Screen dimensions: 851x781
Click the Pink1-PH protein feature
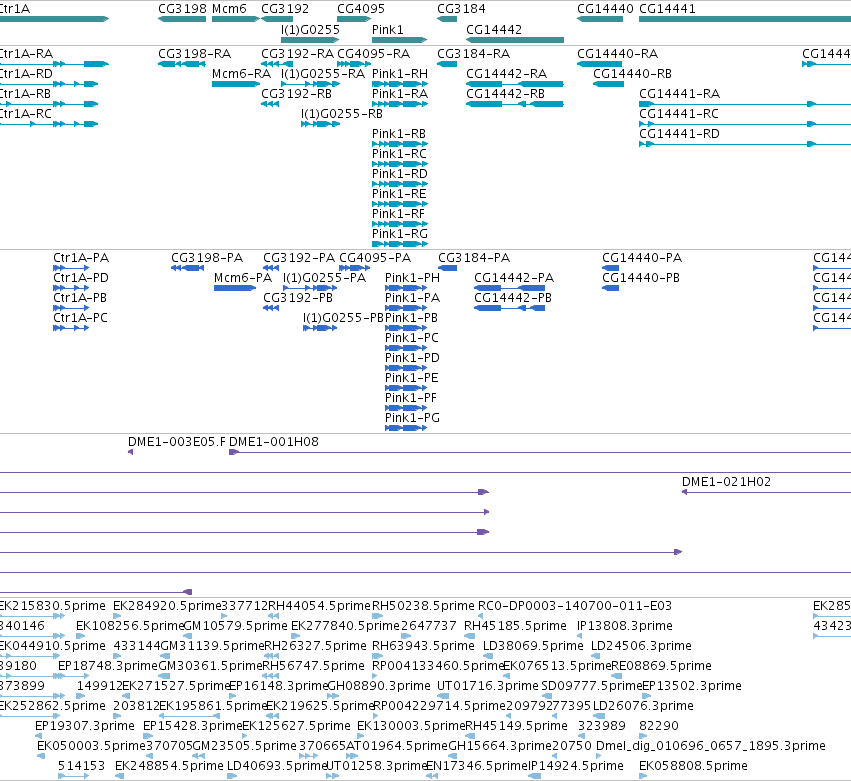point(406,288)
